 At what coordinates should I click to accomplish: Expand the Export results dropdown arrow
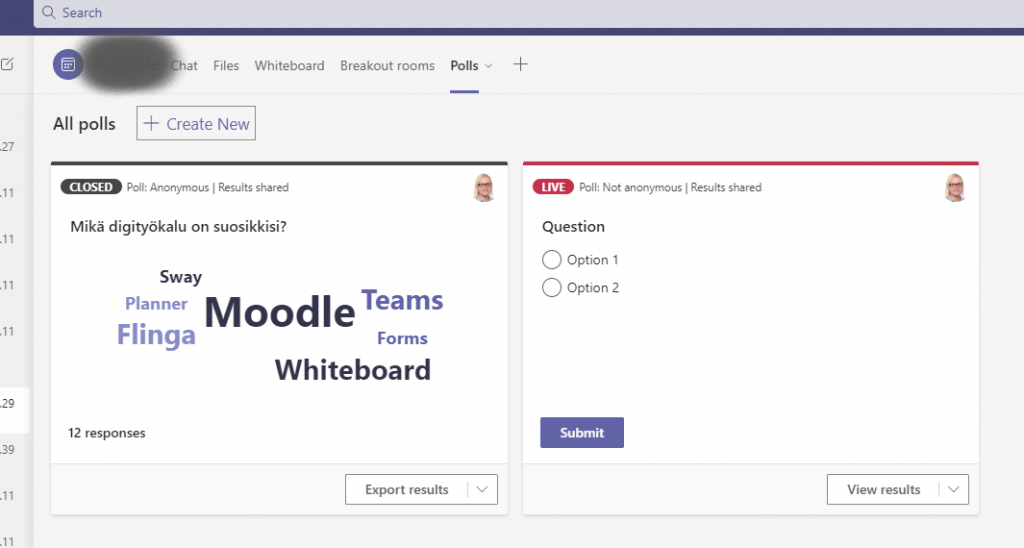[482, 490]
